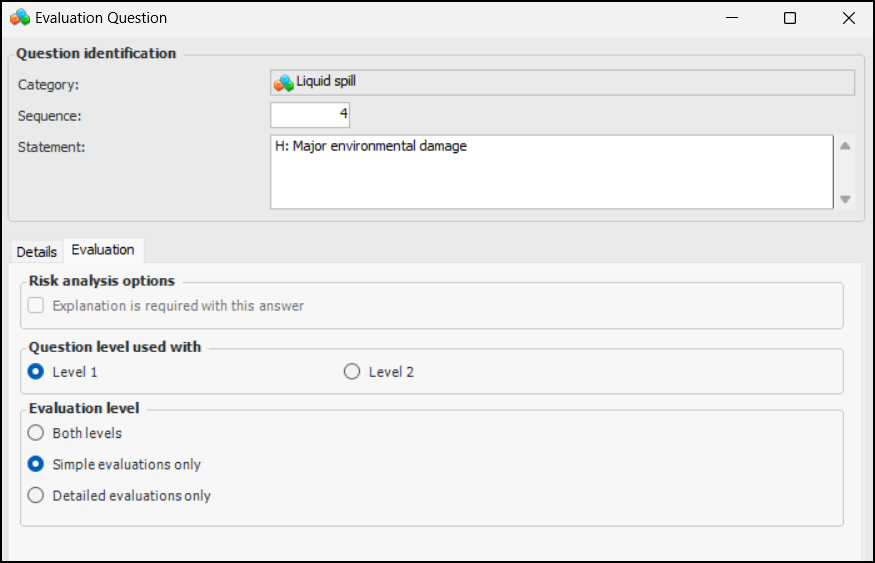Click the Evaluation Question title bar text
Screen dimensions: 875x563
pyautogui.click(x=101, y=18)
